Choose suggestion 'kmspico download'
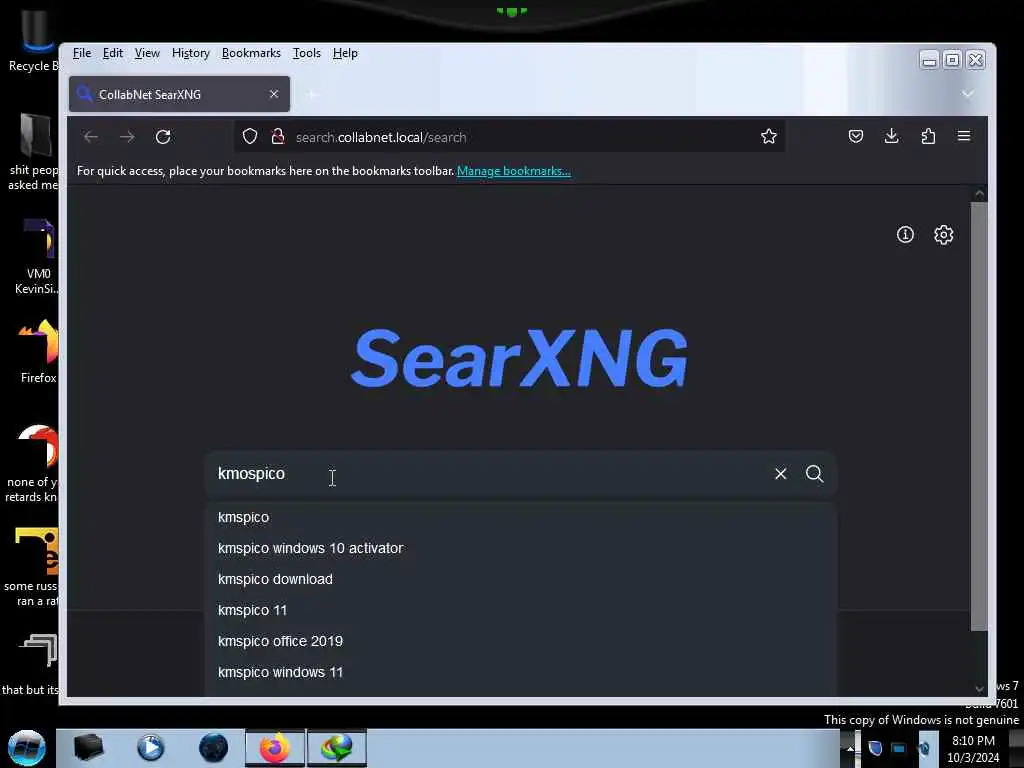The height and width of the screenshot is (768, 1024). [520, 579]
